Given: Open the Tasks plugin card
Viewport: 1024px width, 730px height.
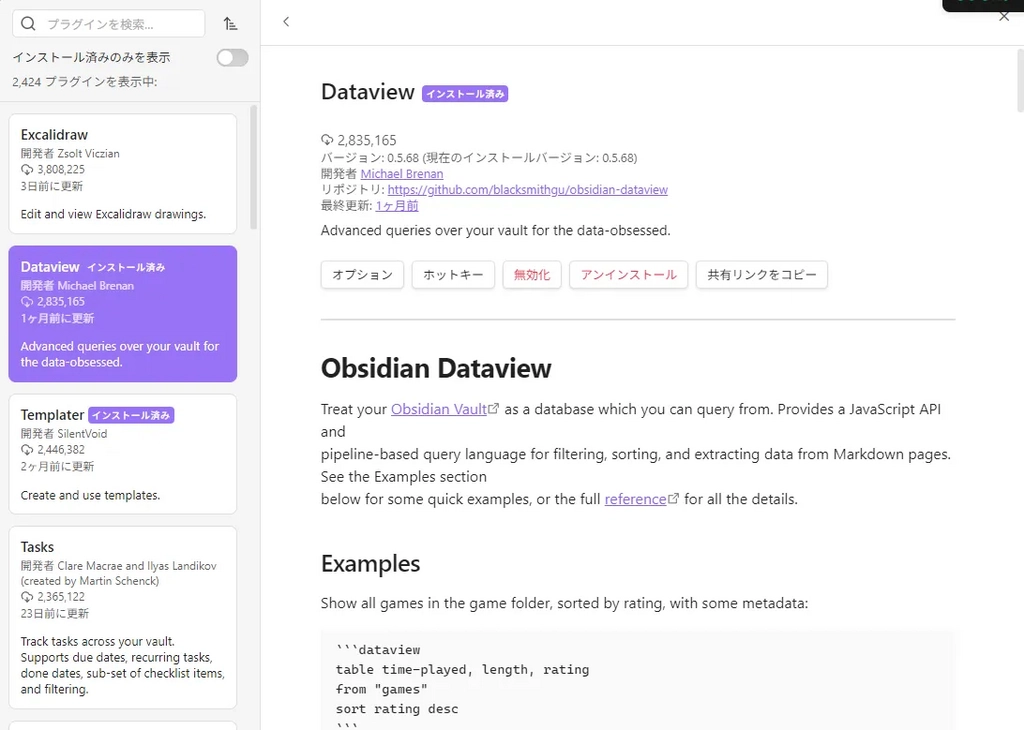Looking at the screenshot, I should click(123, 618).
